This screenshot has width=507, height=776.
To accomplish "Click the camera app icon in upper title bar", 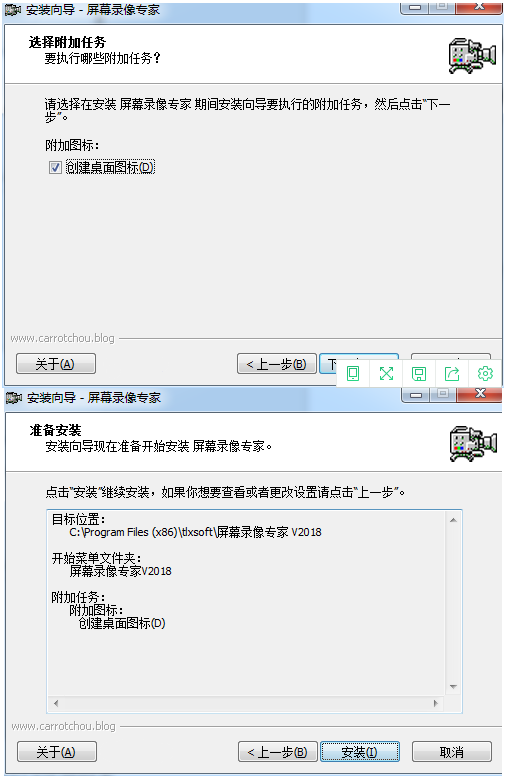I will pos(13,9).
